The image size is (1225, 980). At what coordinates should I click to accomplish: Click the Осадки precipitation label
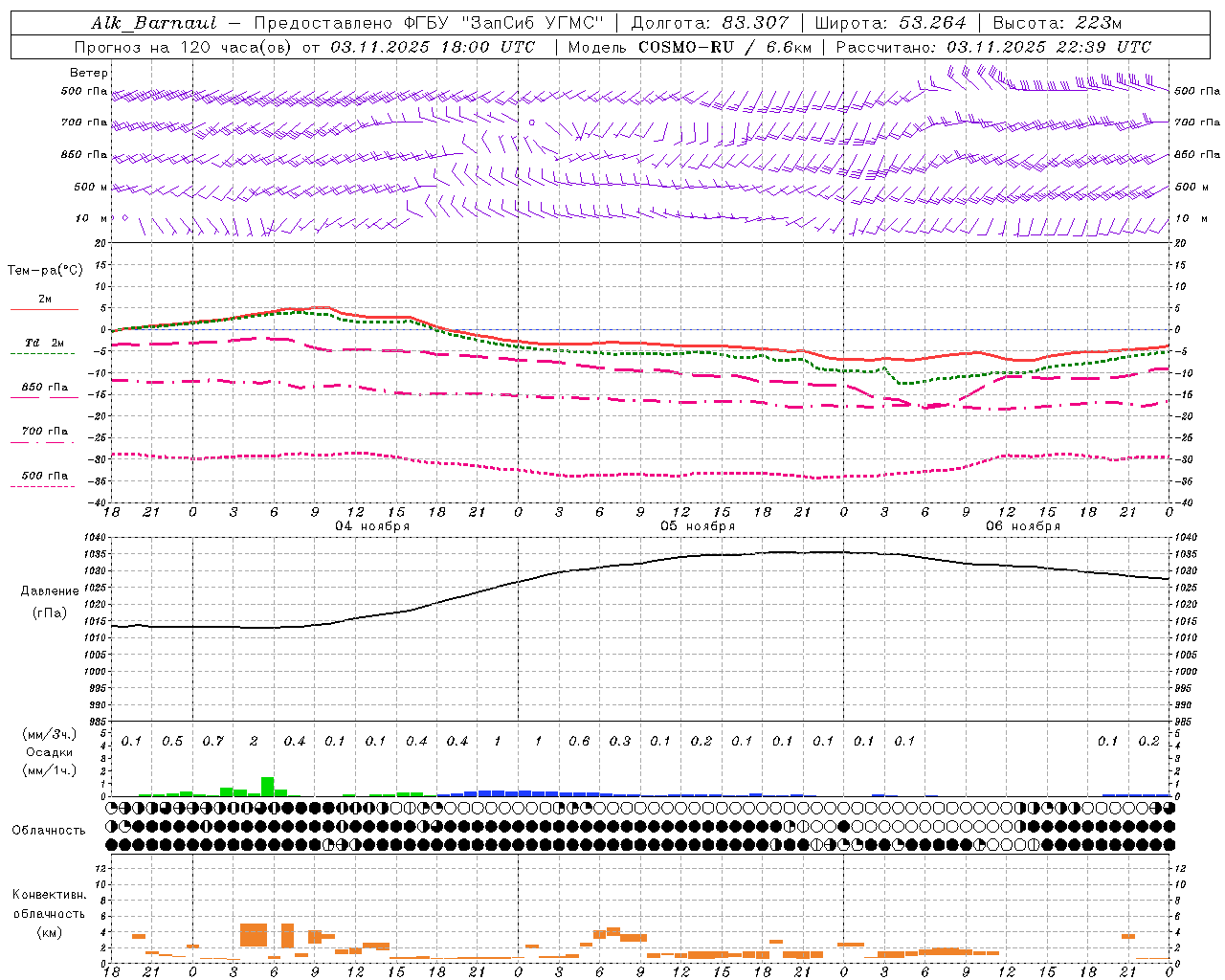pos(43,752)
